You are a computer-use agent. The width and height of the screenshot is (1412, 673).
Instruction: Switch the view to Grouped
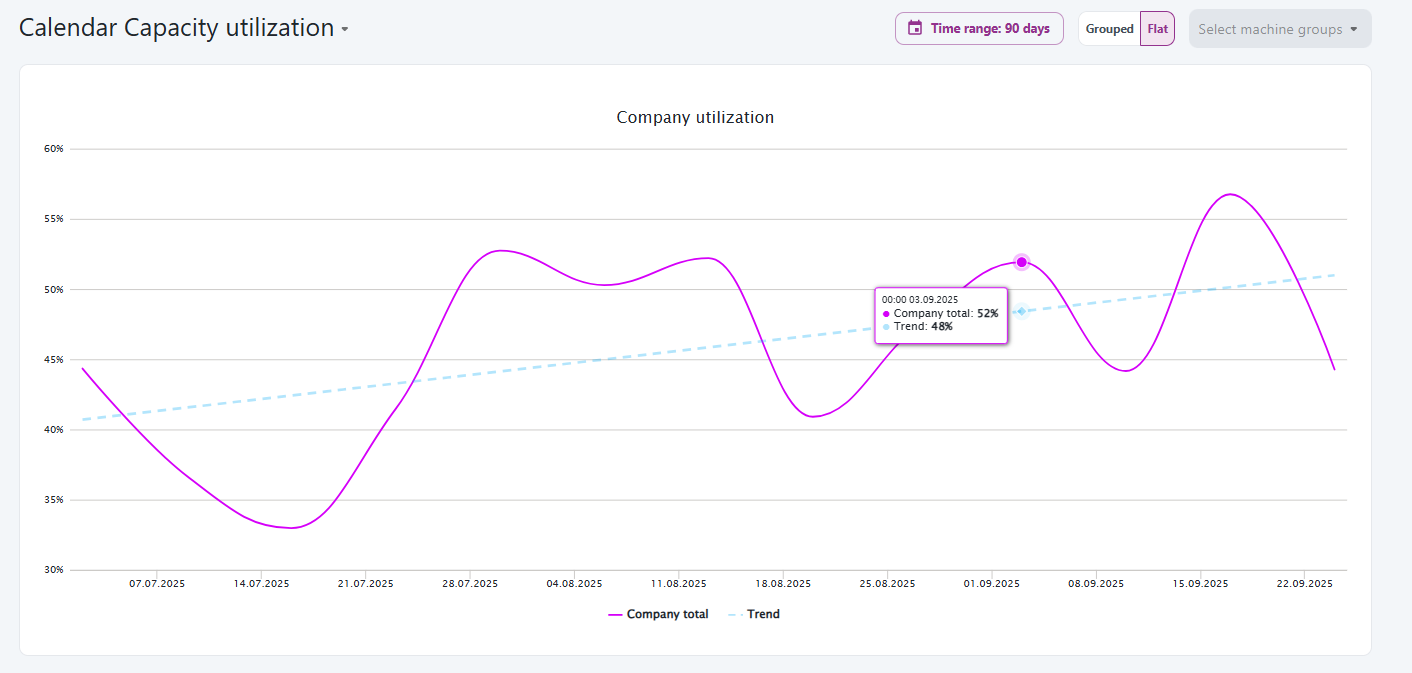pyautogui.click(x=1109, y=29)
